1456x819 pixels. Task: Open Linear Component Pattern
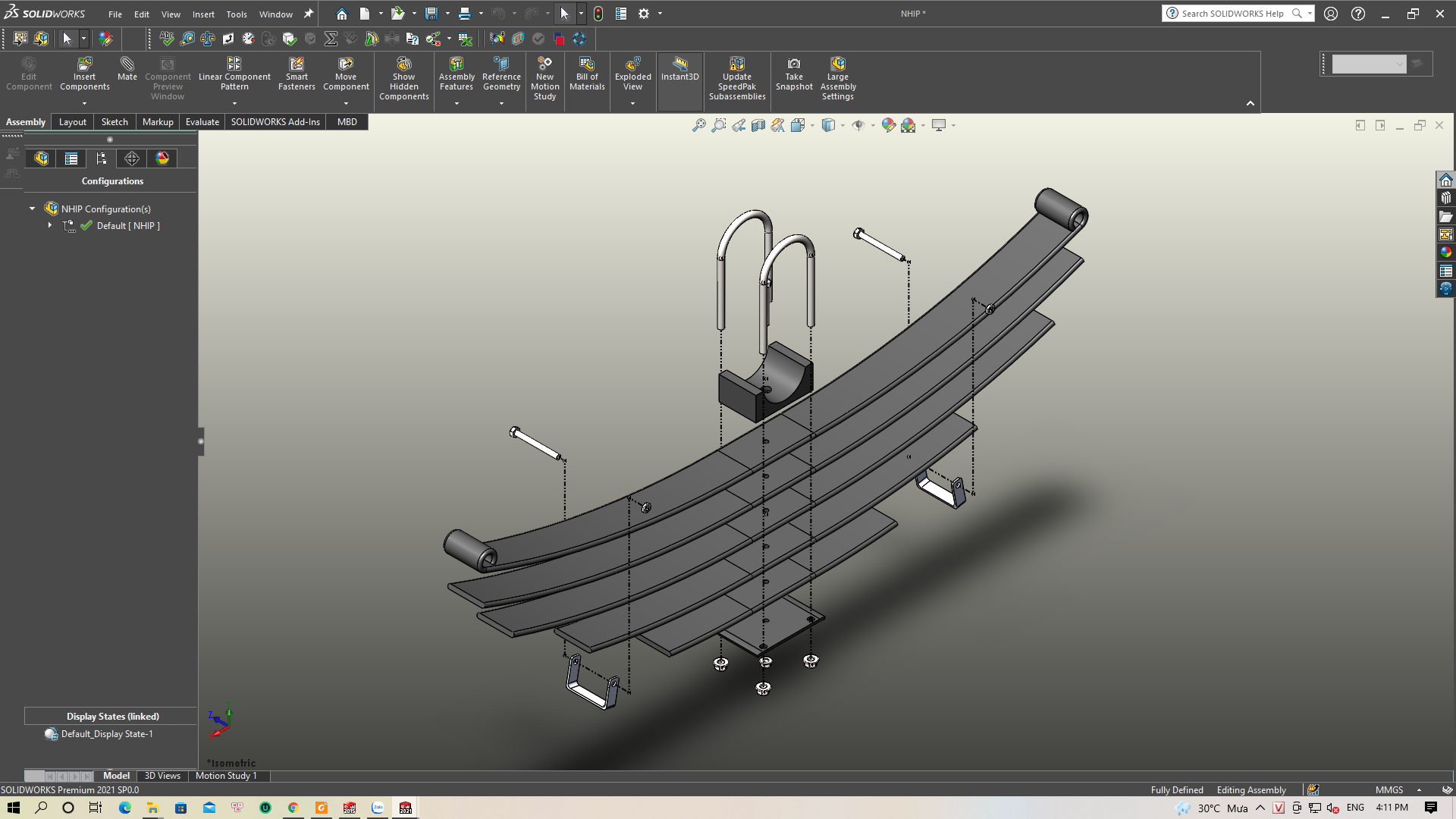pos(234,74)
